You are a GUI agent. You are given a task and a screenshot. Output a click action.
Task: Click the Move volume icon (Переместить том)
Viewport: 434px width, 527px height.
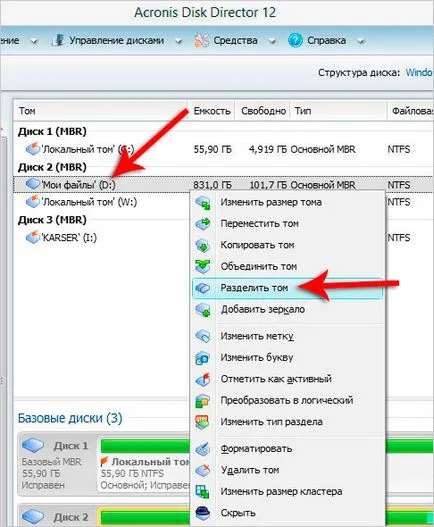click(203, 224)
